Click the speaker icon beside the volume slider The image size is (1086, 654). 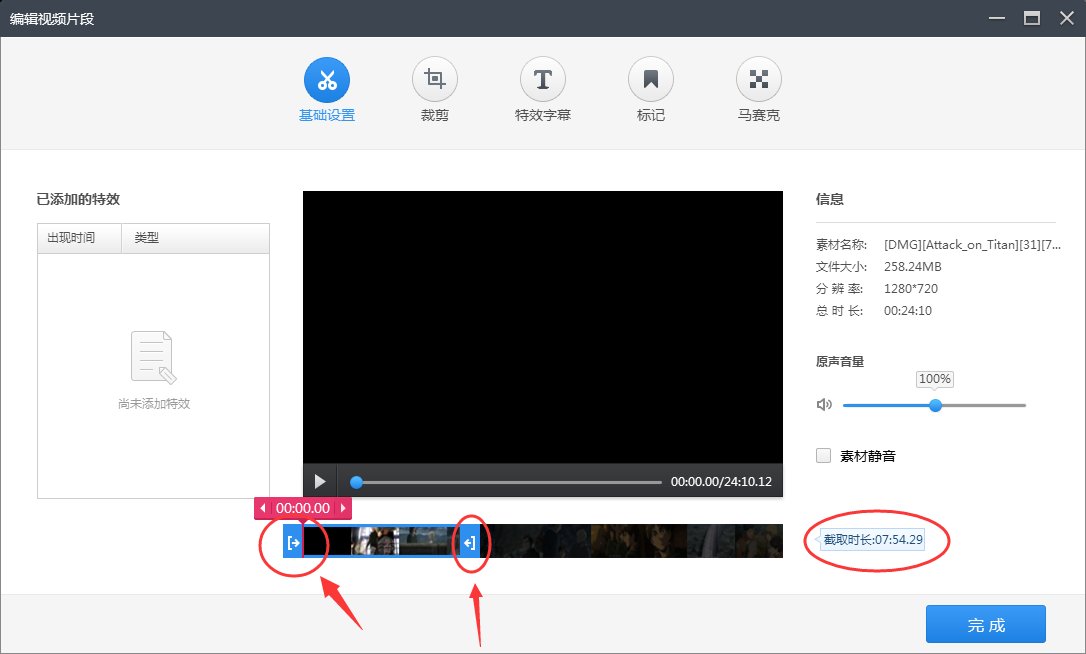pyautogui.click(x=822, y=404)
